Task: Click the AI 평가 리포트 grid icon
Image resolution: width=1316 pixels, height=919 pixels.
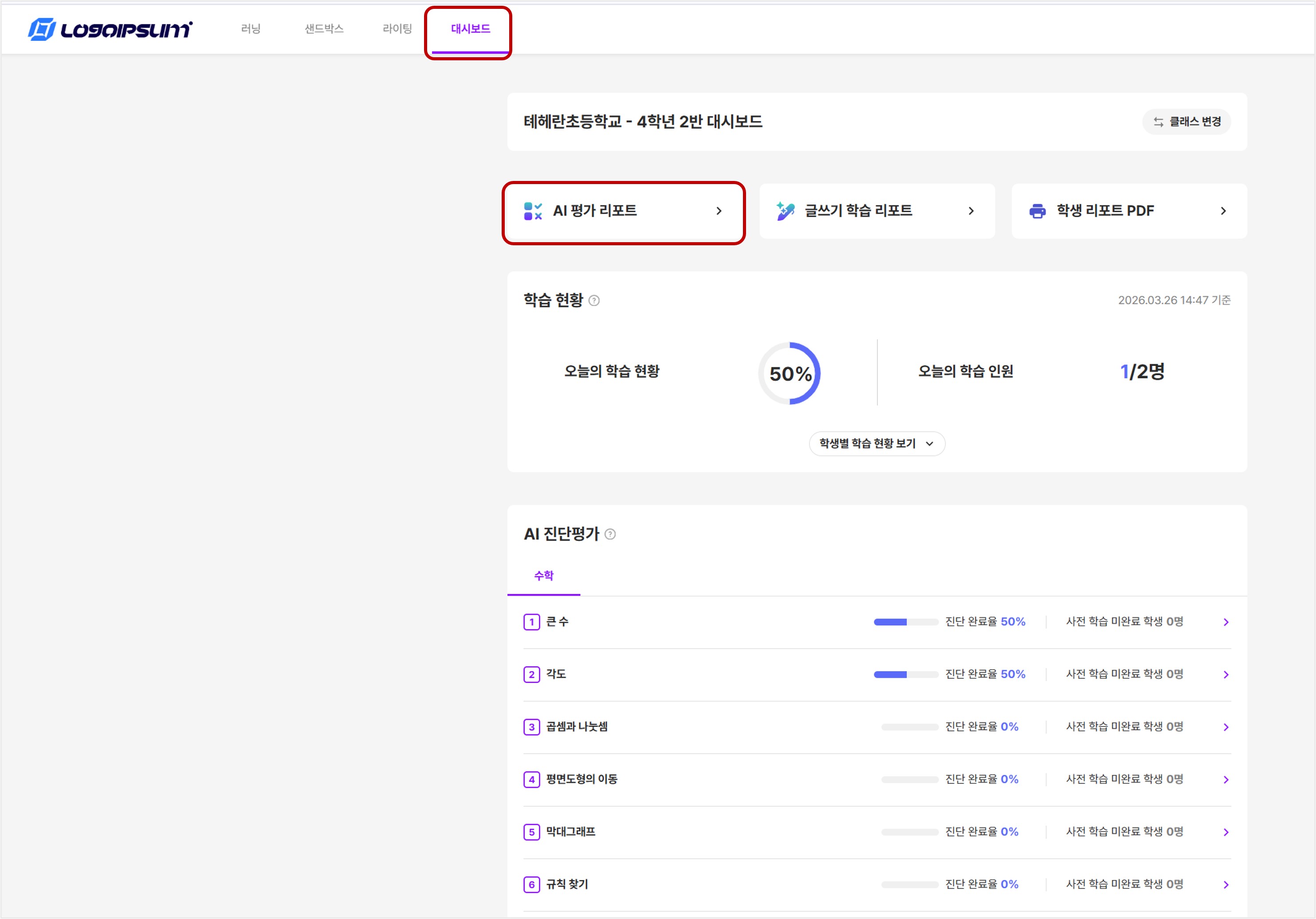Action: tap(533, 211)
